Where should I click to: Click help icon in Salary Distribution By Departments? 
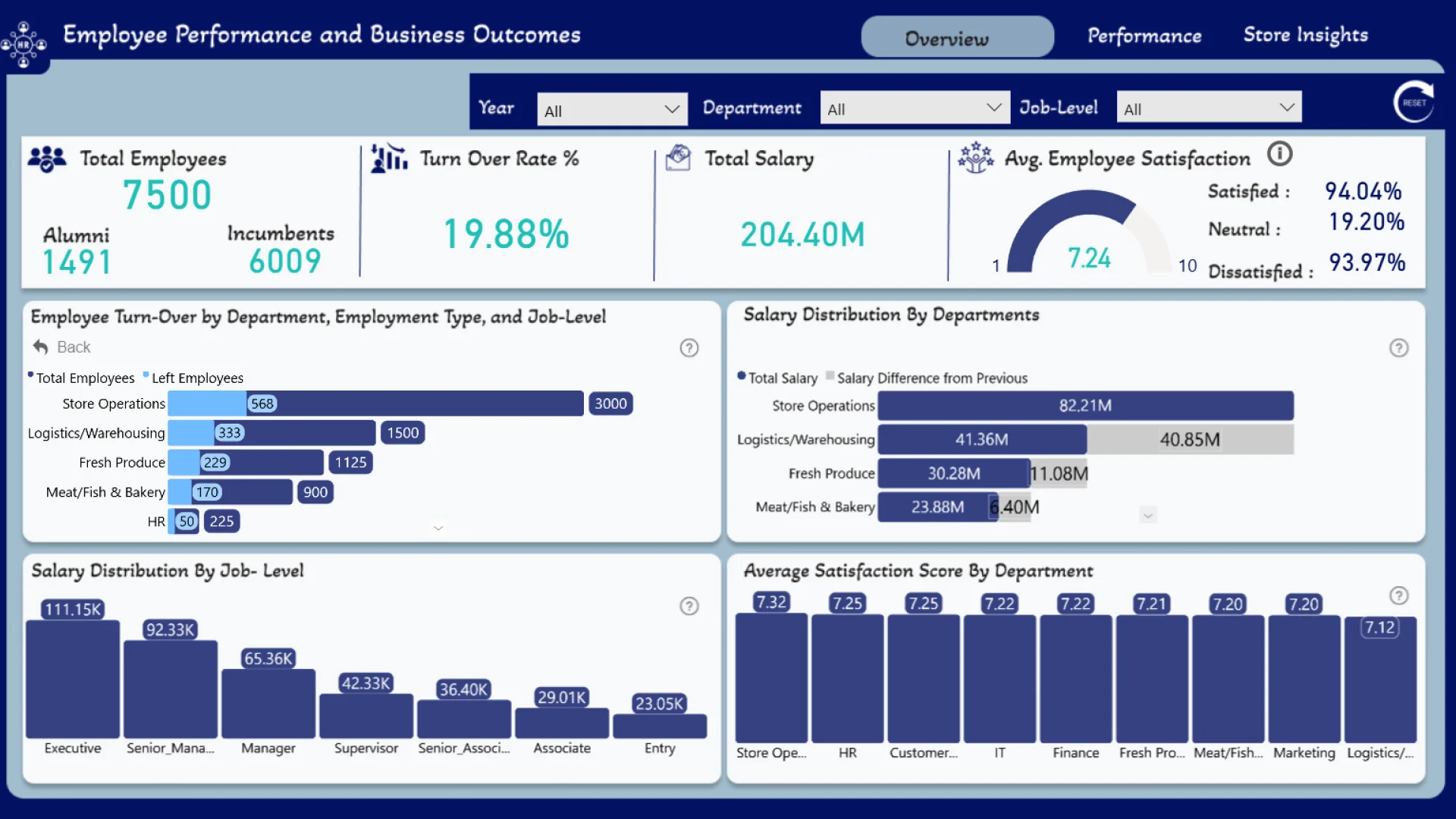coord(1398,348)
